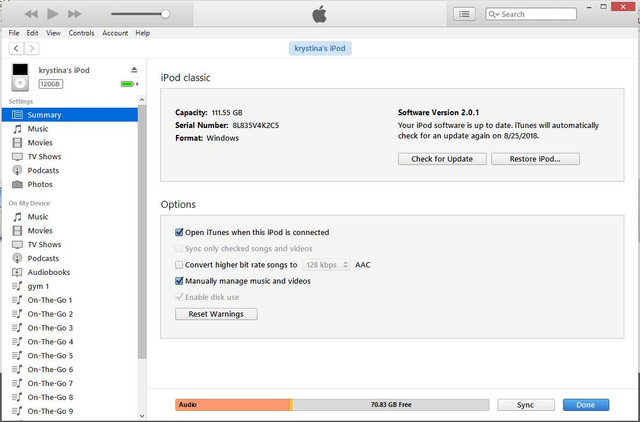
Task: Open Podcasts under Settings
Action: 70,171
